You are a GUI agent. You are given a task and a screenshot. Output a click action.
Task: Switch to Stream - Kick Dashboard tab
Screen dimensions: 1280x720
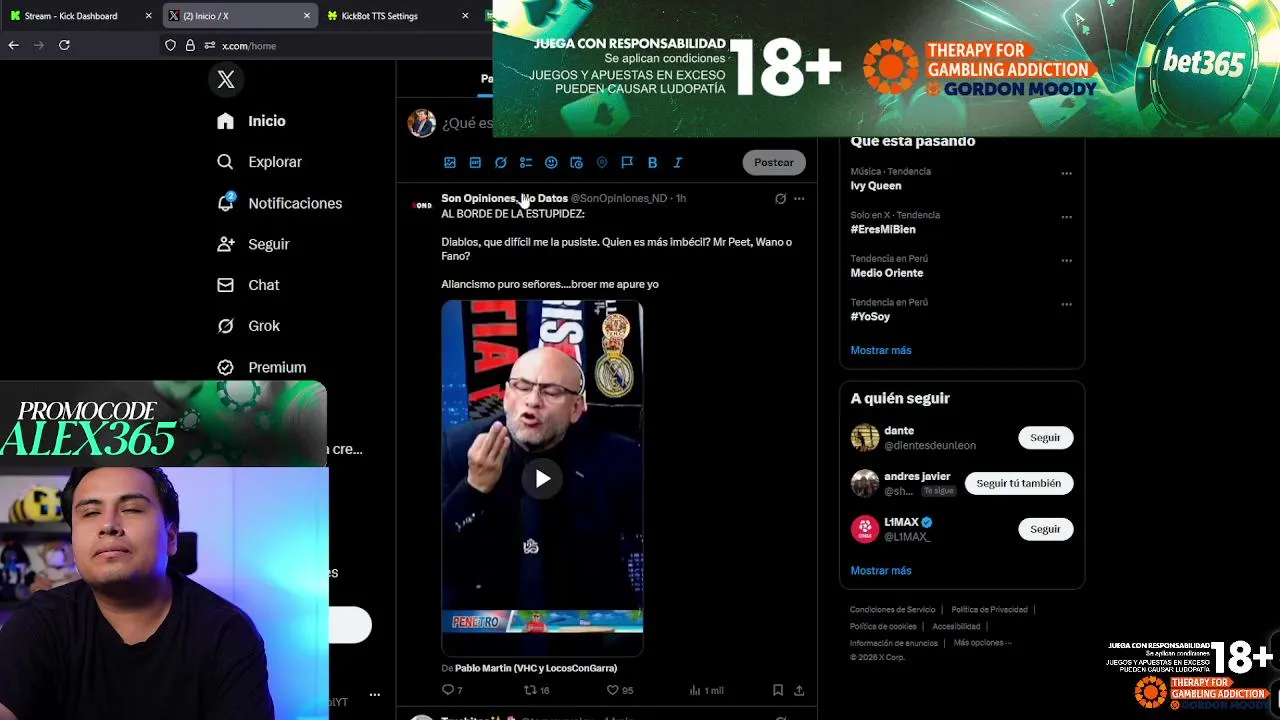click(x=70, y=16)
